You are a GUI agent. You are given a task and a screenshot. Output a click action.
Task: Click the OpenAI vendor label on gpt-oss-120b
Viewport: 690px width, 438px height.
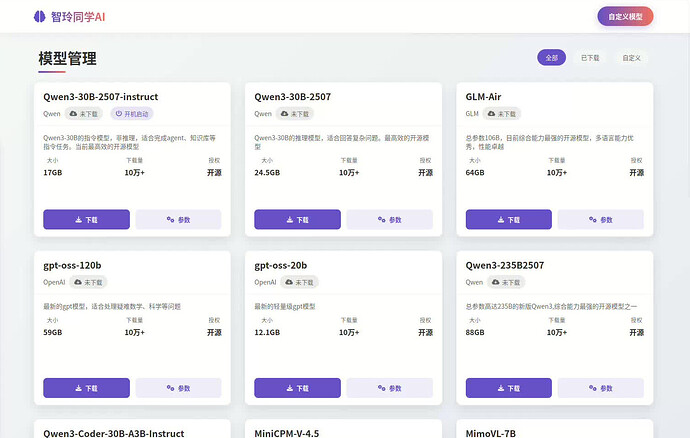tap(54, 282)
